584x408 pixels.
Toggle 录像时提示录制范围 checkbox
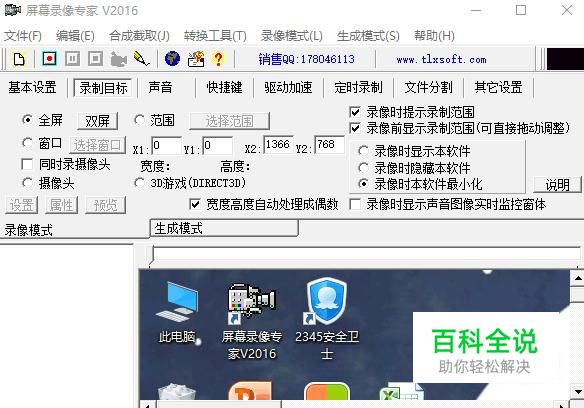(x=355, y=112)
